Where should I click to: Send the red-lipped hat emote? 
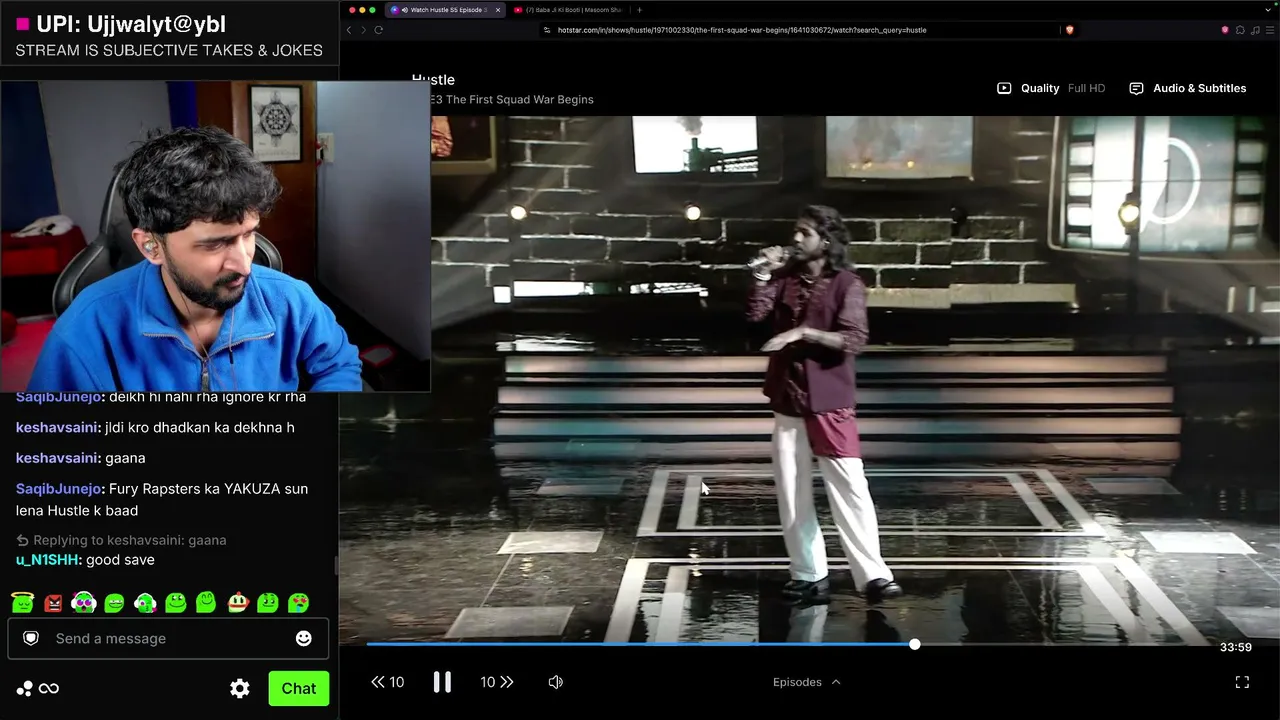237,603
